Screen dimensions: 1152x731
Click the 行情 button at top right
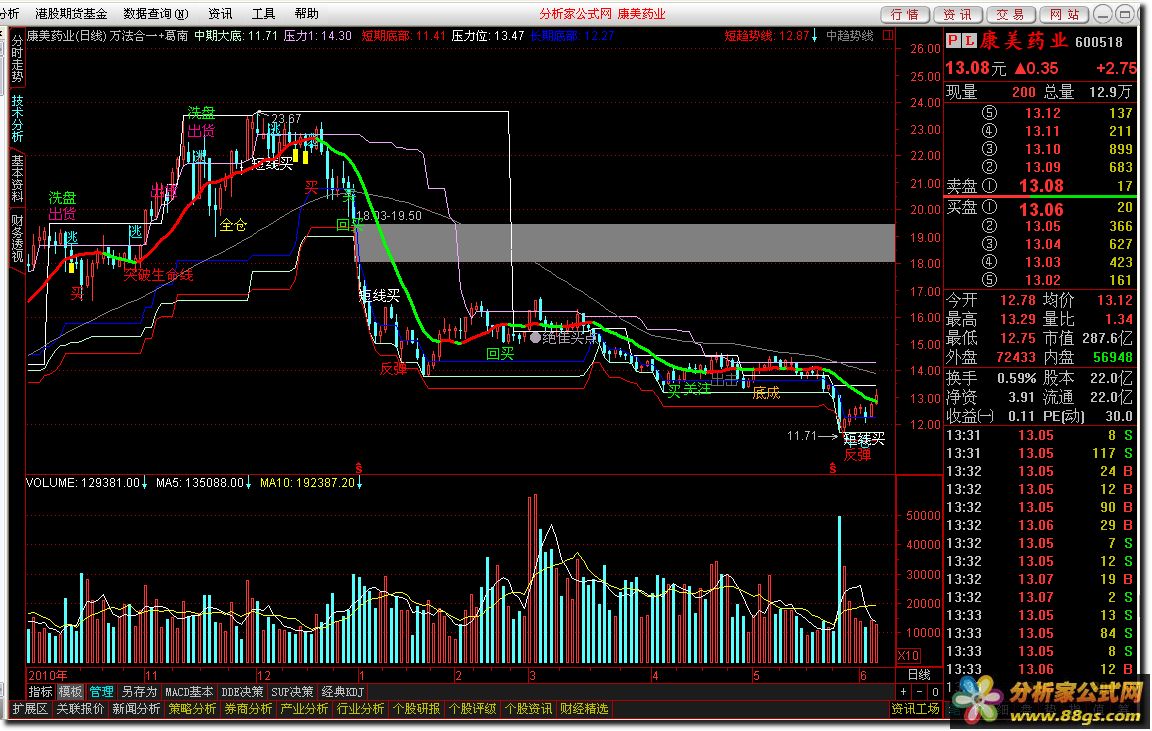point(905,14)
